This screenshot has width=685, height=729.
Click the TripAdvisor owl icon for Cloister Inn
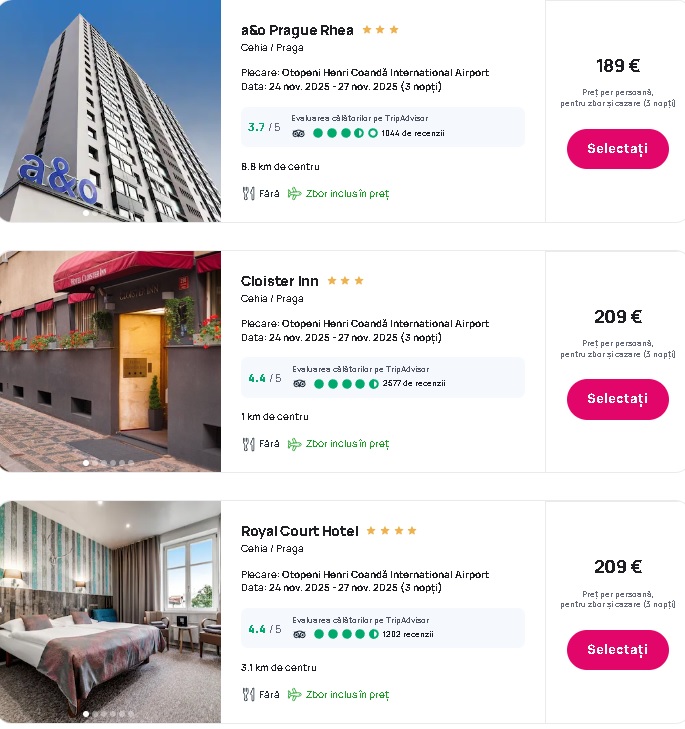click(298, 383)
